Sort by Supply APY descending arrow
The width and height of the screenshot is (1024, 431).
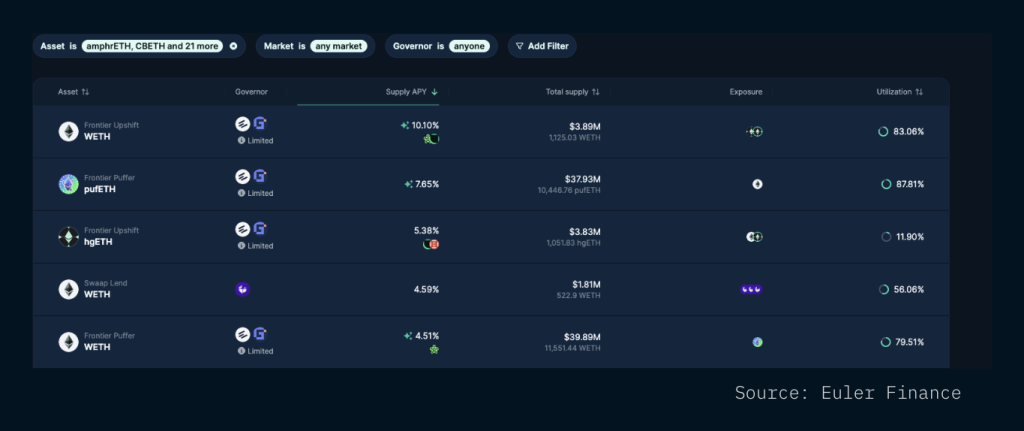pos(435,92)
